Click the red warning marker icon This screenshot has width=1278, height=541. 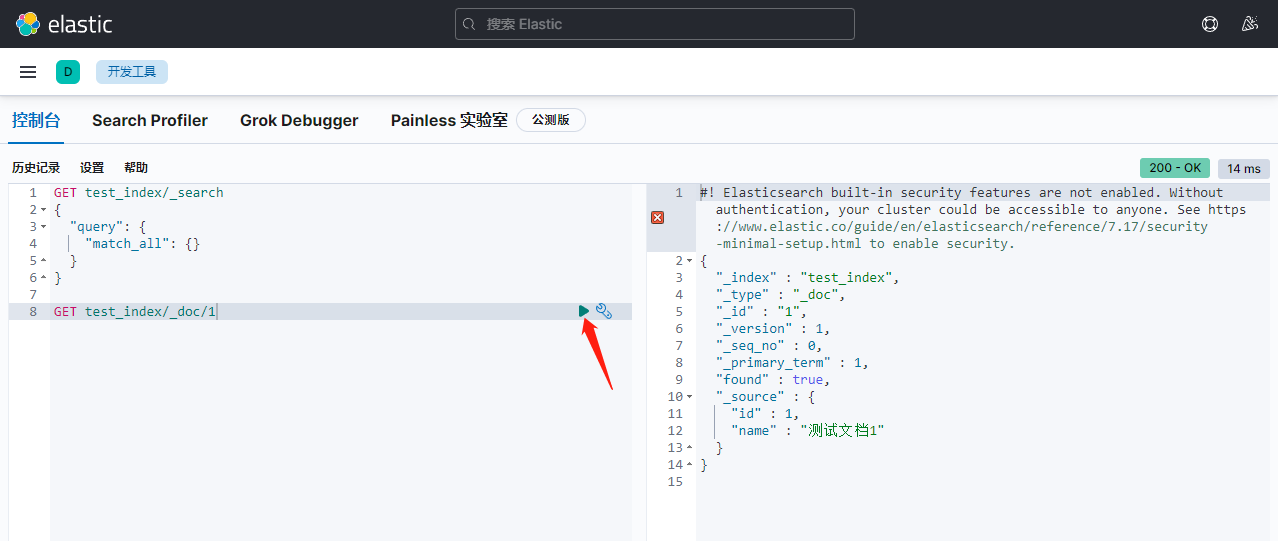coord(658,217)
